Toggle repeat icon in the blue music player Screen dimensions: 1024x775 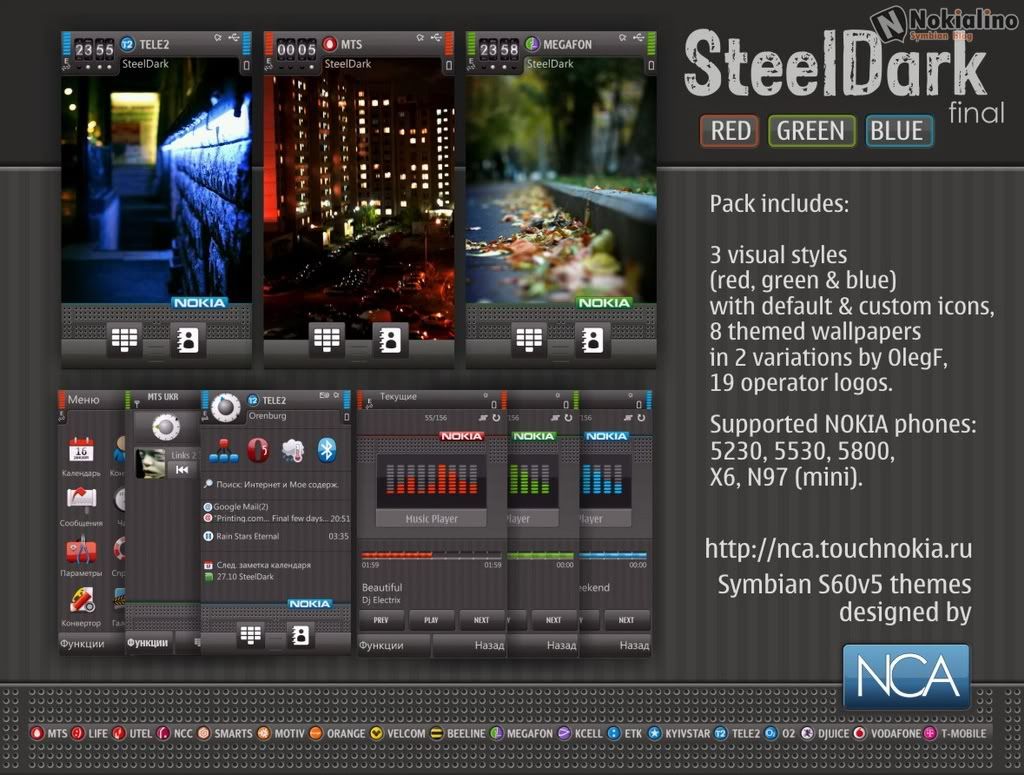click(641, 417)
